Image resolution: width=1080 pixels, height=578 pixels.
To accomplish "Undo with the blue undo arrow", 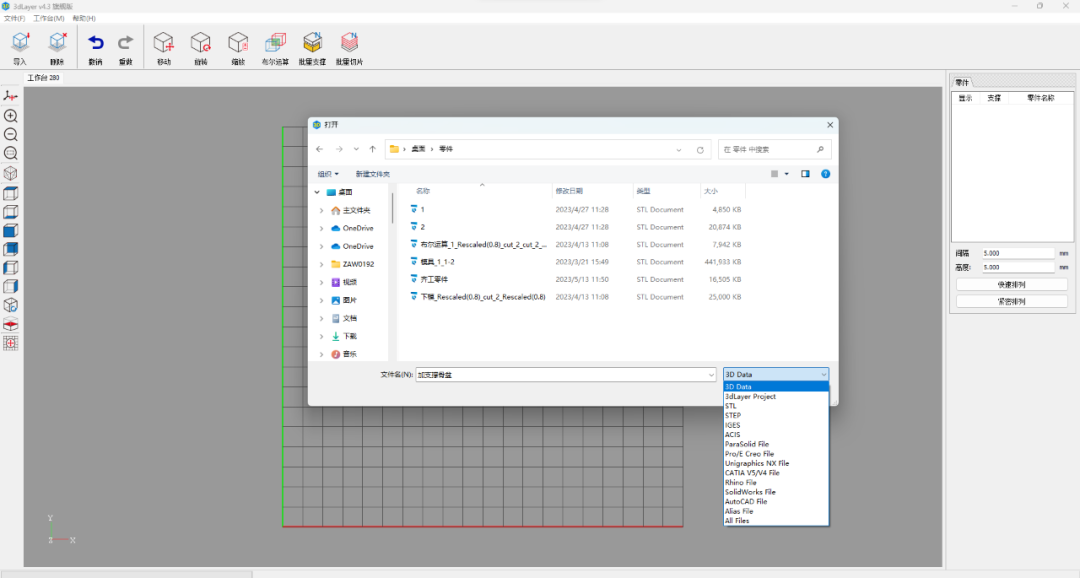I will (95, 43).
